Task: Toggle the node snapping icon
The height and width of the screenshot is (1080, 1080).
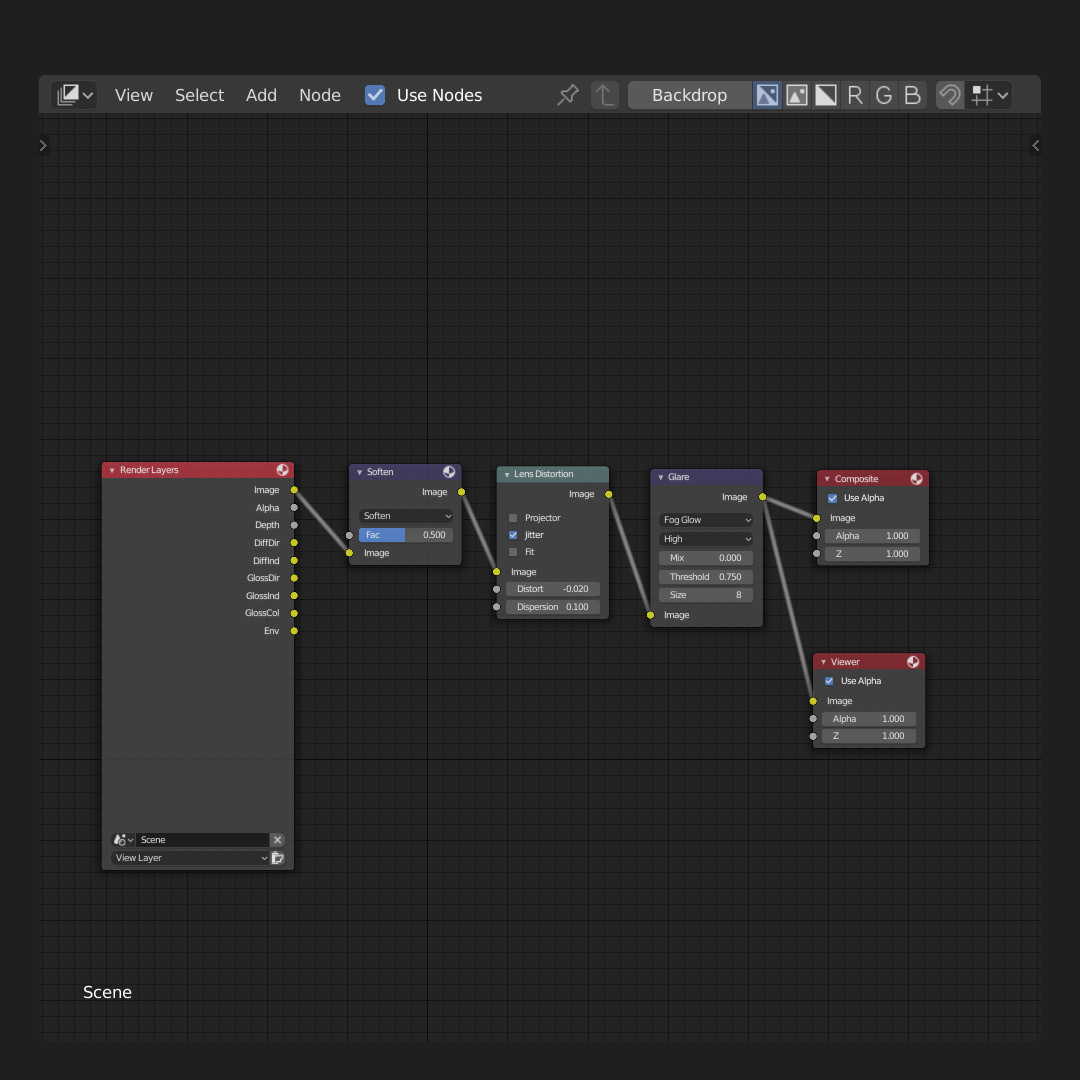Action: [x=950, y=95]
